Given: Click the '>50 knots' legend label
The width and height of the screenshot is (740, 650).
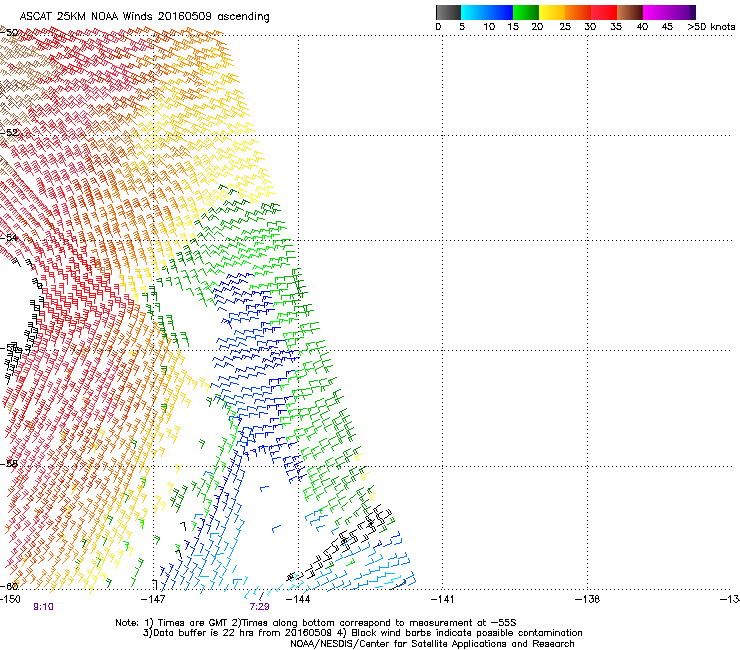Looking at the screenshot, I should coord(711,27).
